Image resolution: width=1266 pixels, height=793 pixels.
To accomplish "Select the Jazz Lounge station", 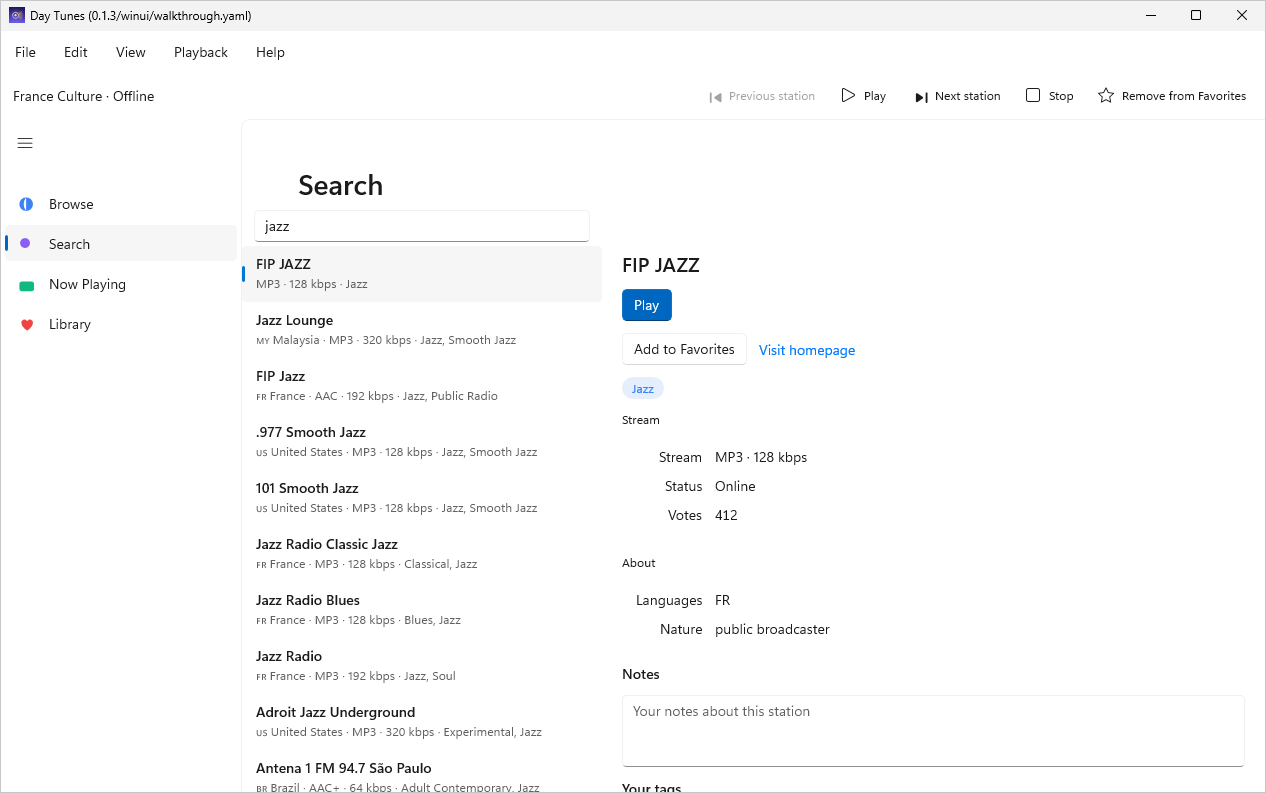I will point(422,330).
